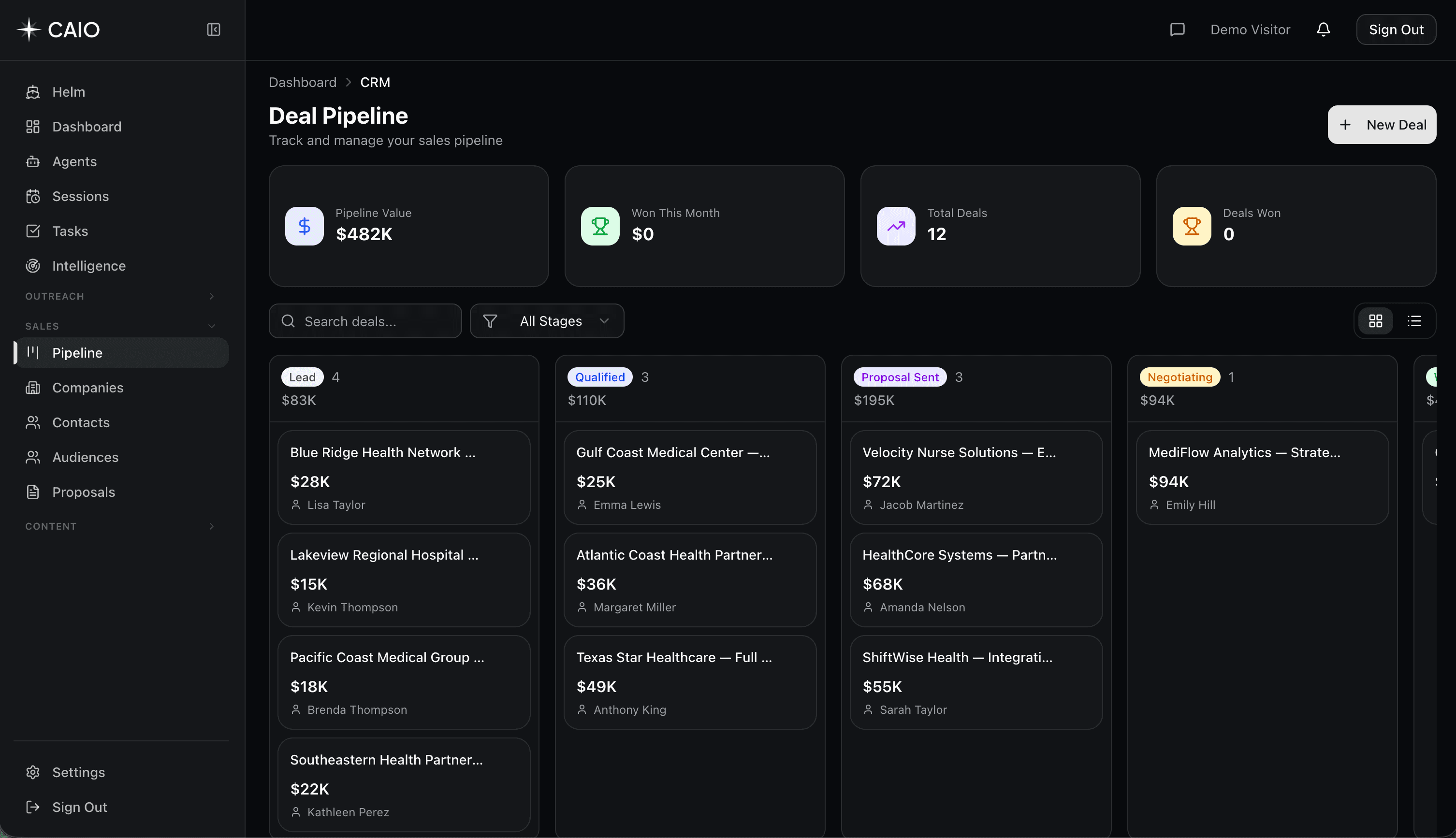Viewport: 1456px width, 838px height.
Task: Click the New Deal button
Action: pyautogui.click(x=1382, y=124)
